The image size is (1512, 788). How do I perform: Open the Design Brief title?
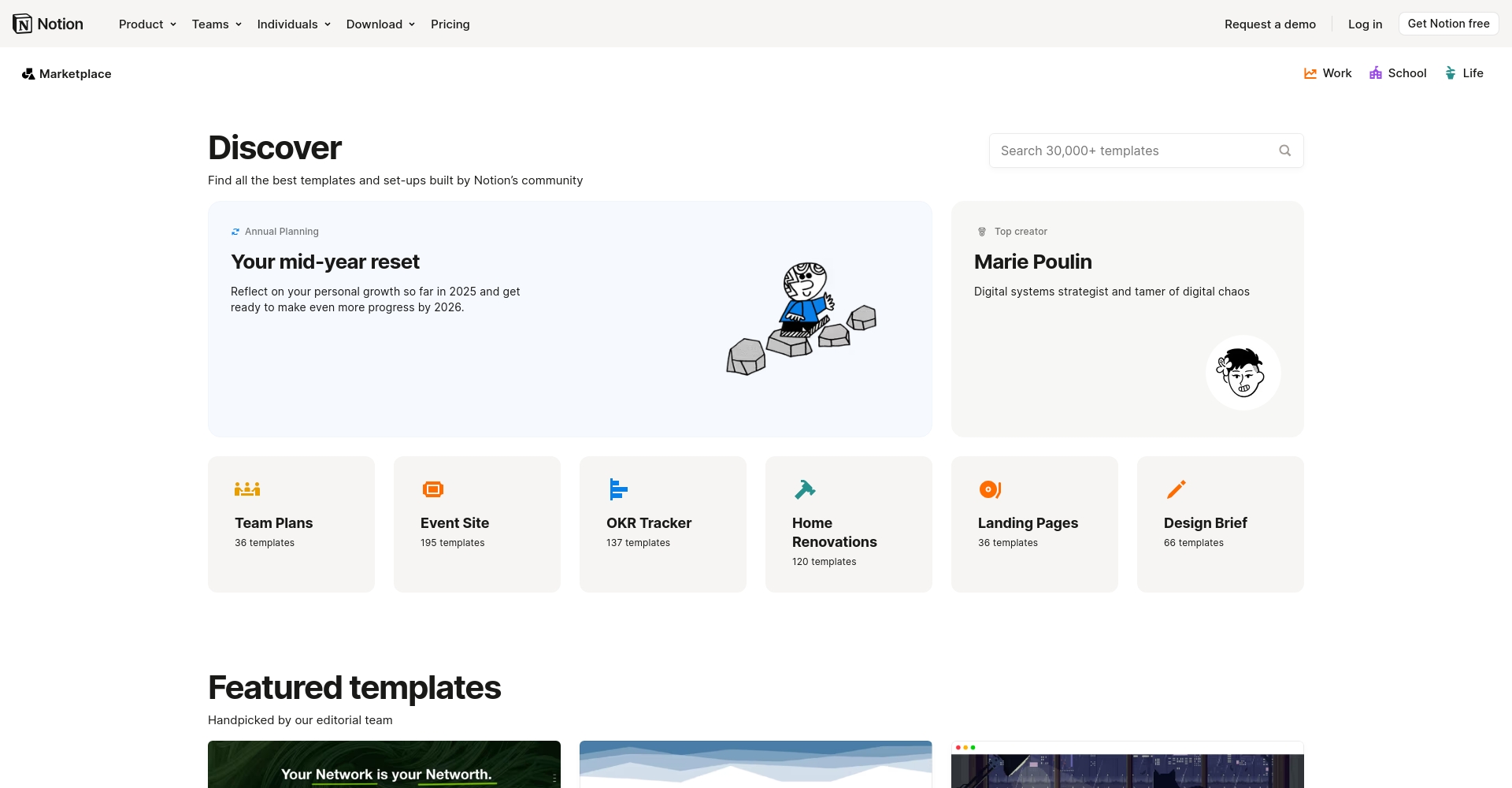[1206, 523]
